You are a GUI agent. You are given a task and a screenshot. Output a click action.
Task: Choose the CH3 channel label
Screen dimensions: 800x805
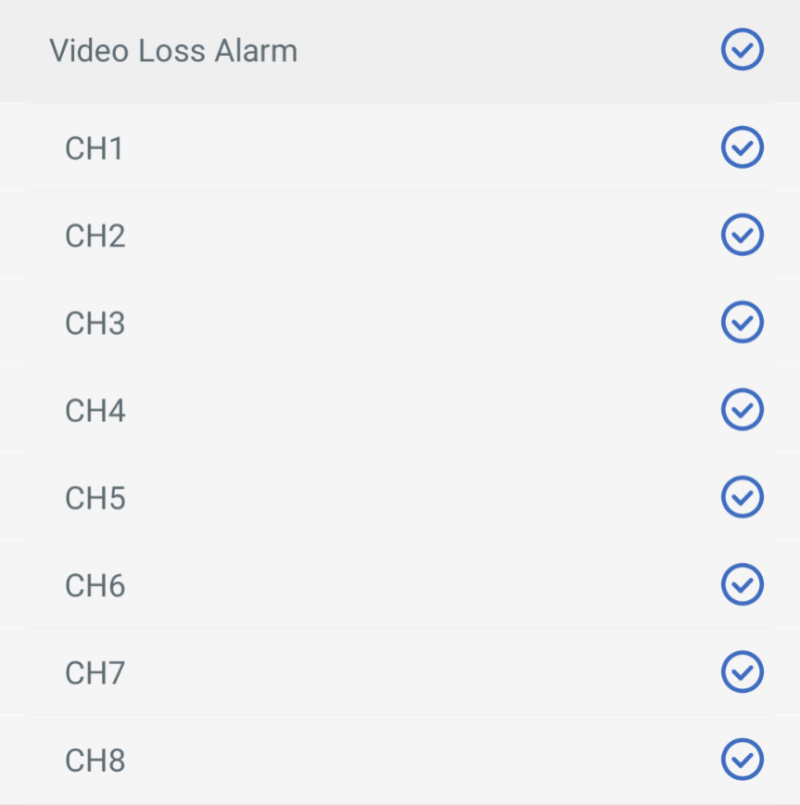[95, 323]
